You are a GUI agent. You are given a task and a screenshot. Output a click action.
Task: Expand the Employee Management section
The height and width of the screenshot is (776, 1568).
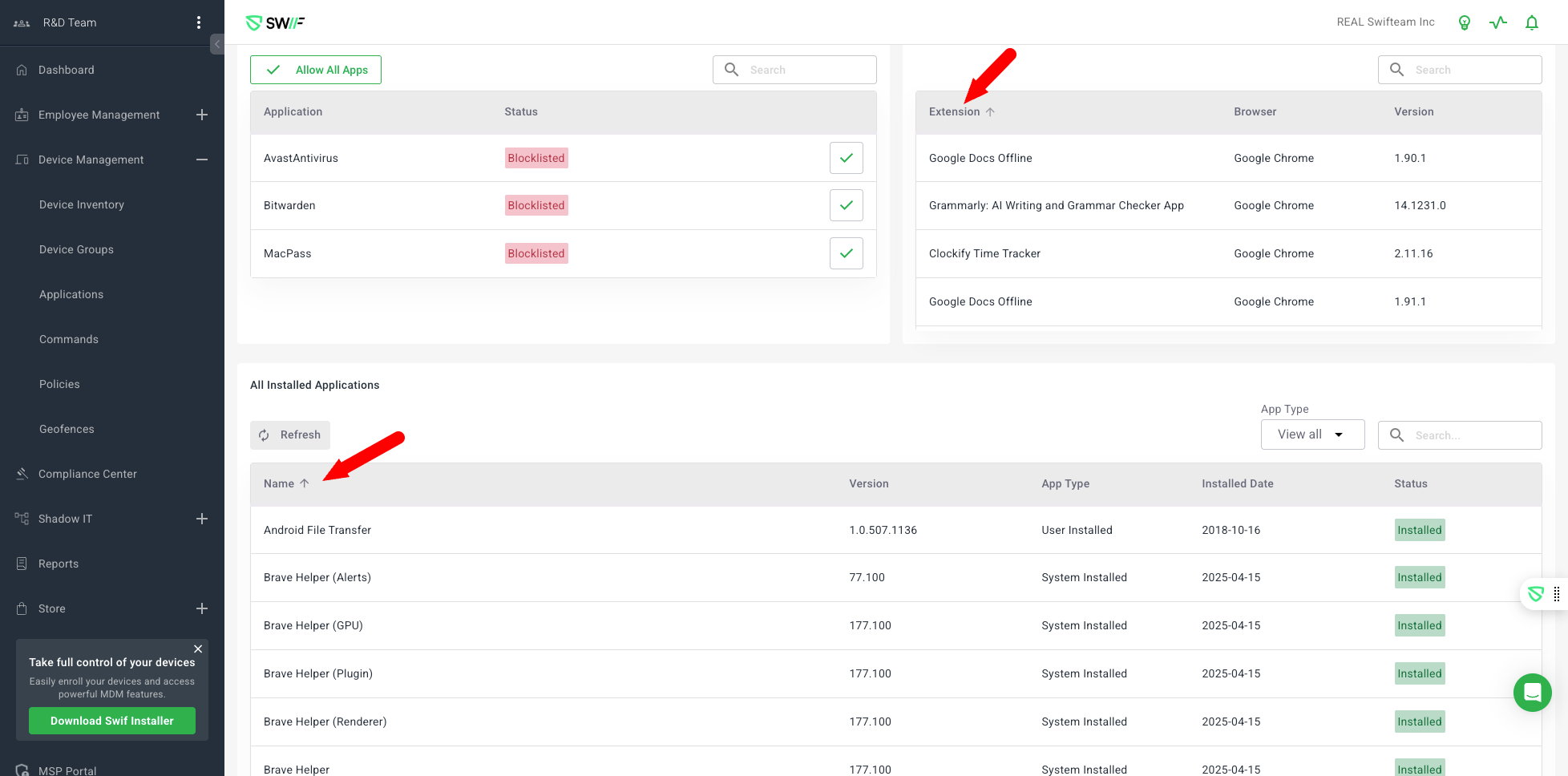pos(202,115)
